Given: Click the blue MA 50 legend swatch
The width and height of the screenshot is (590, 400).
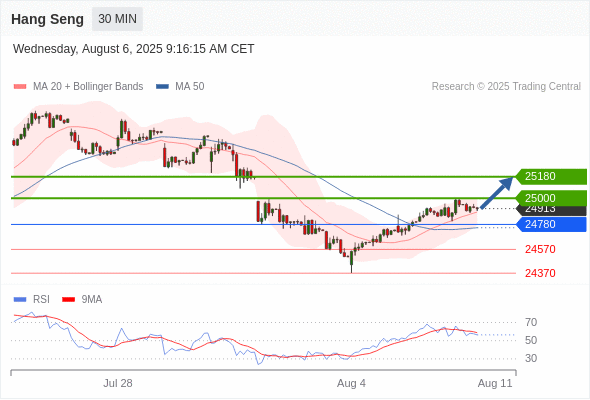Looking at the screenshot, I should pos(162,87).
